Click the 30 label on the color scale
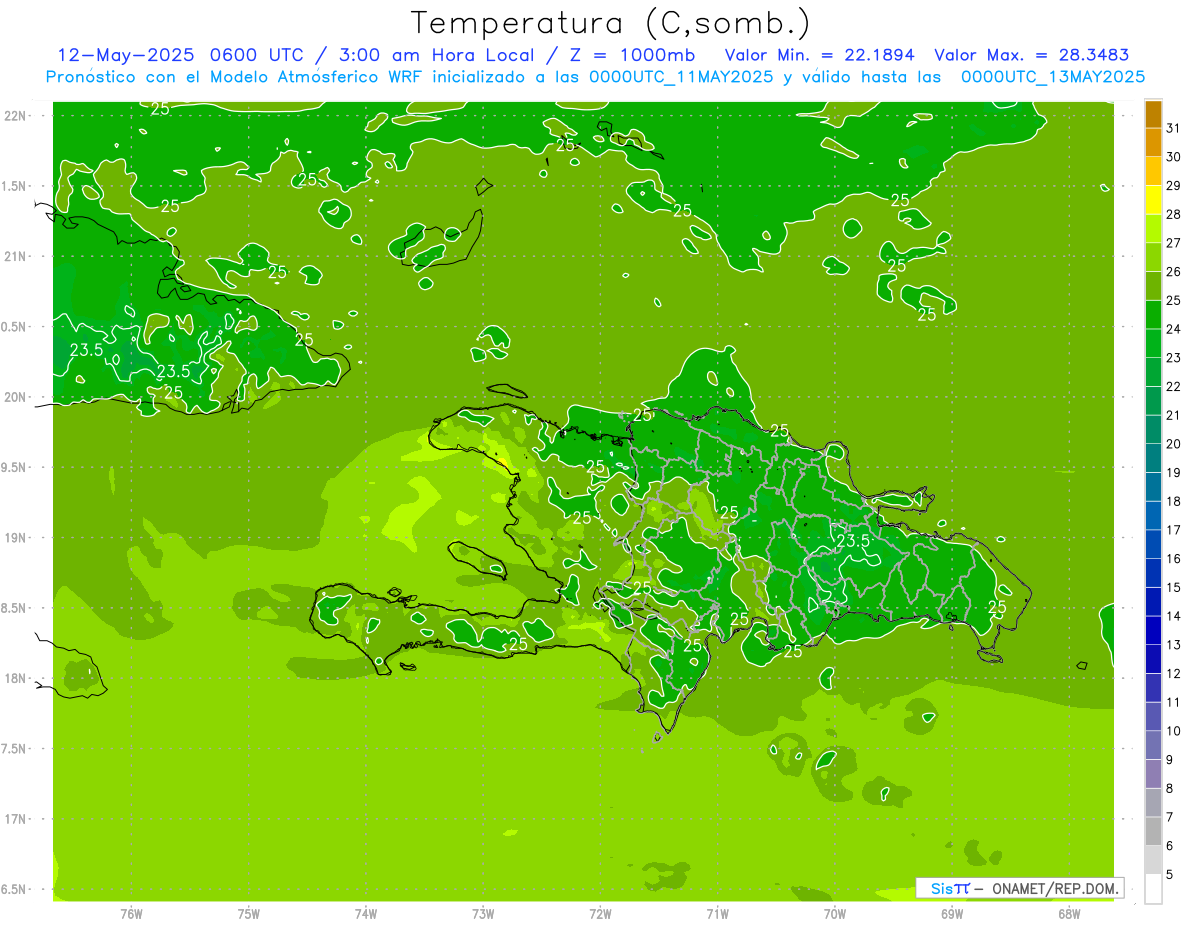The image size is (1200, 927). [1173, 156]
